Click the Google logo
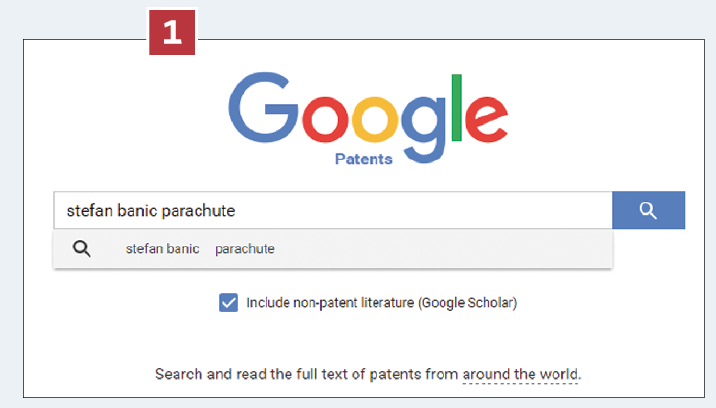 368,118
